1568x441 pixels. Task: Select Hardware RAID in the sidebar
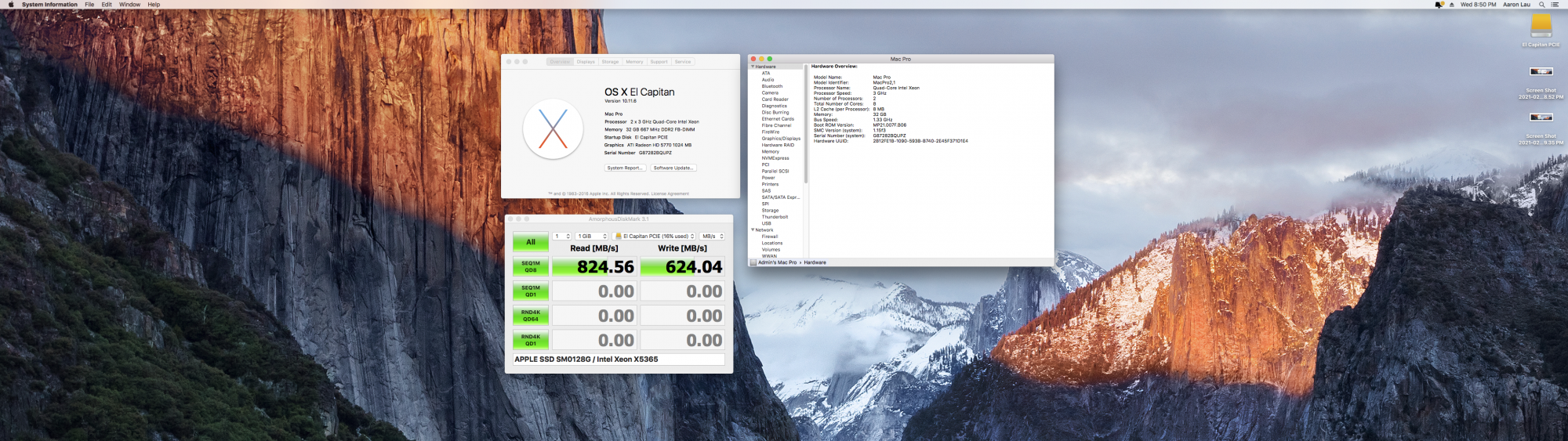pyautogui.click(x=778, y=145)
